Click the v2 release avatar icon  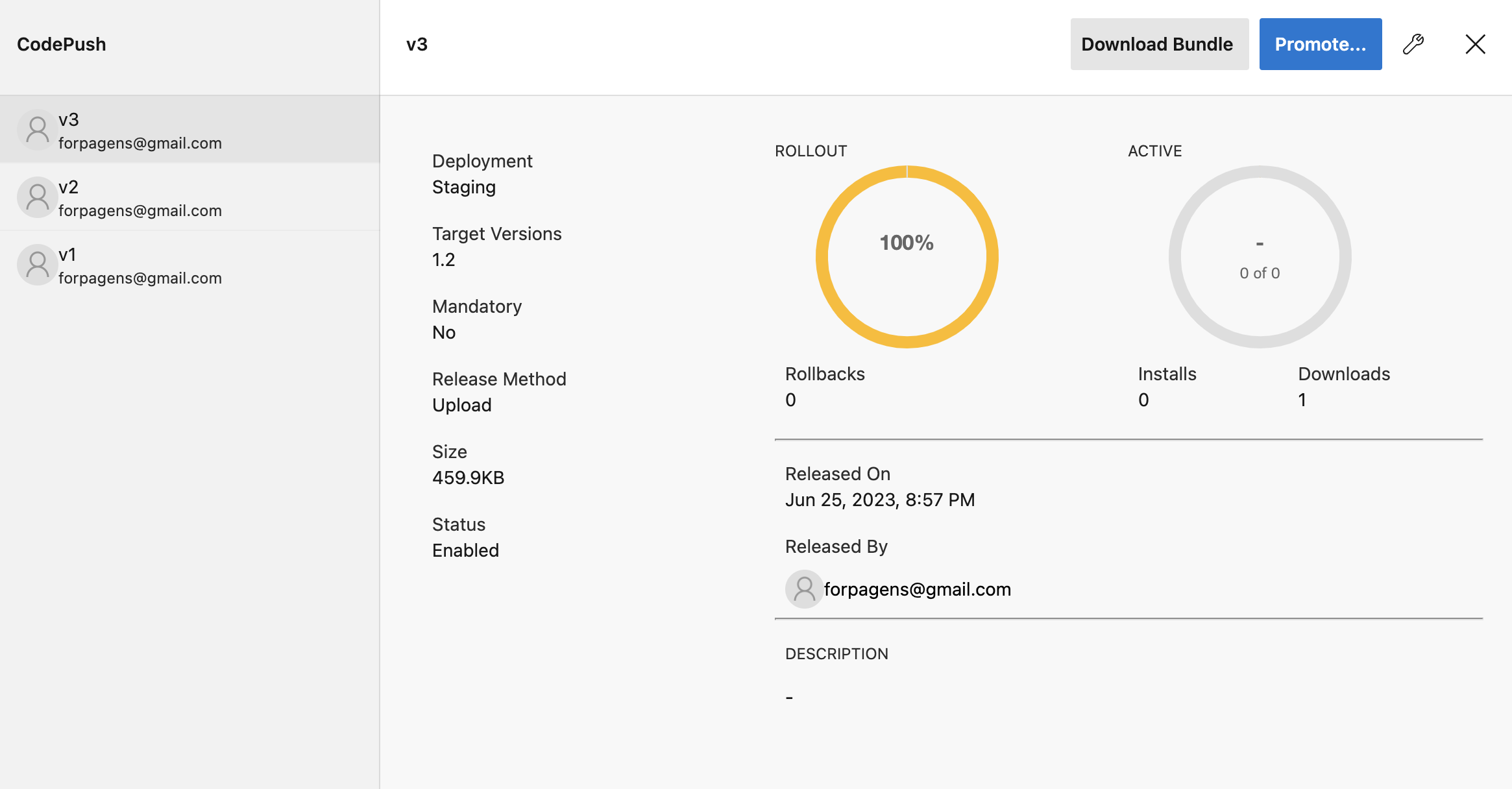pos(37,197)
